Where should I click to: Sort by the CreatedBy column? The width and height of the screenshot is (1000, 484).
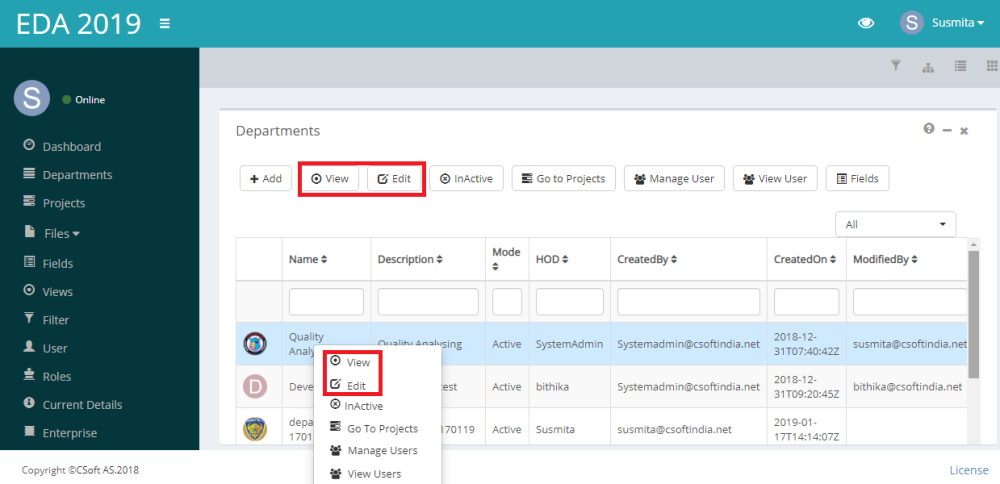pyautogui.click(x=647, y=260)
